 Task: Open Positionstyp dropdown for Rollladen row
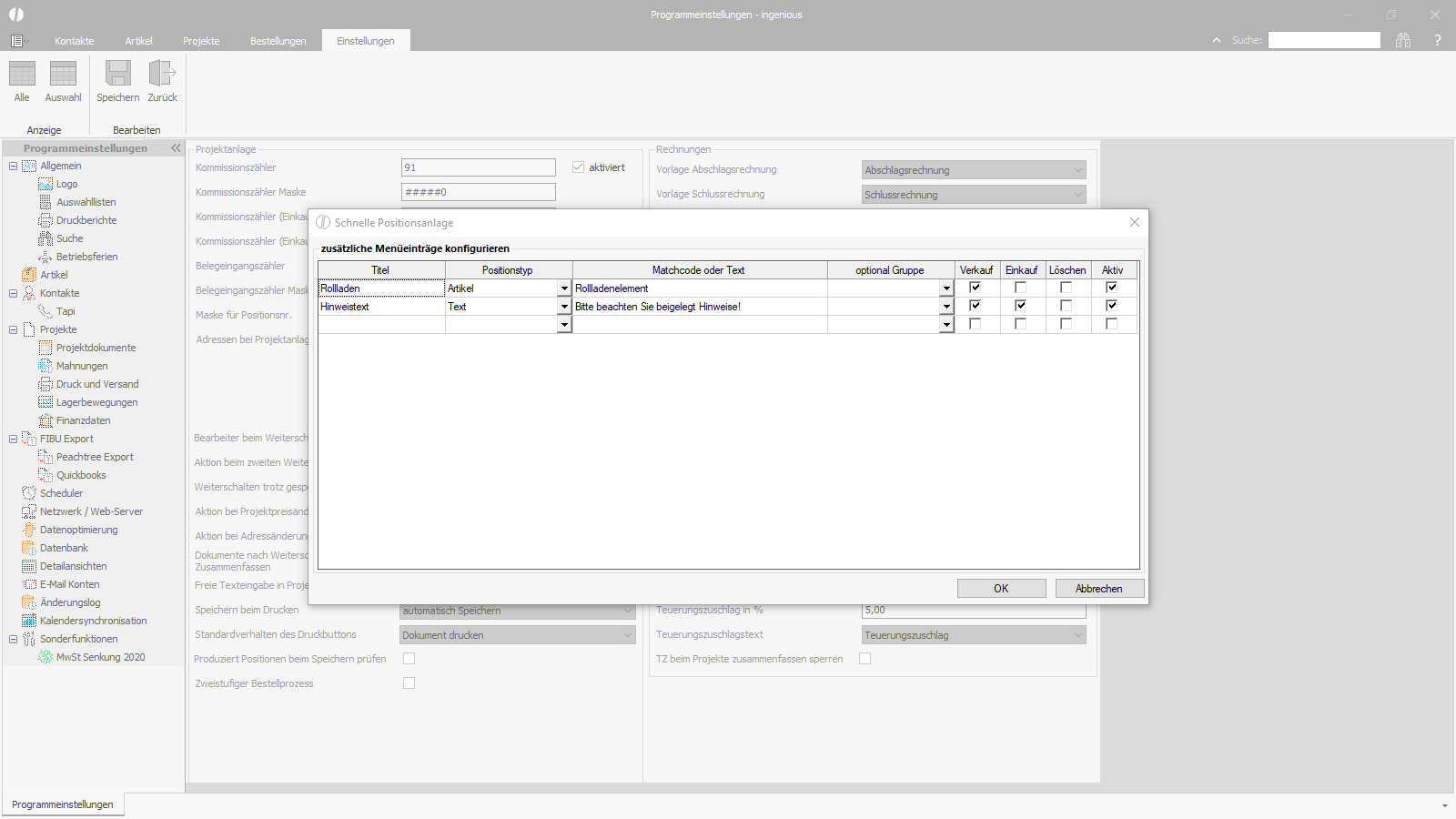tap(564, 288)
